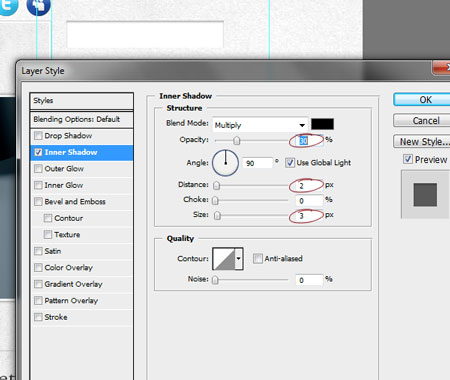This screenshot has height=380, width=450.
Task: Toggle the Preview checkbox
Action: point(408,159)
